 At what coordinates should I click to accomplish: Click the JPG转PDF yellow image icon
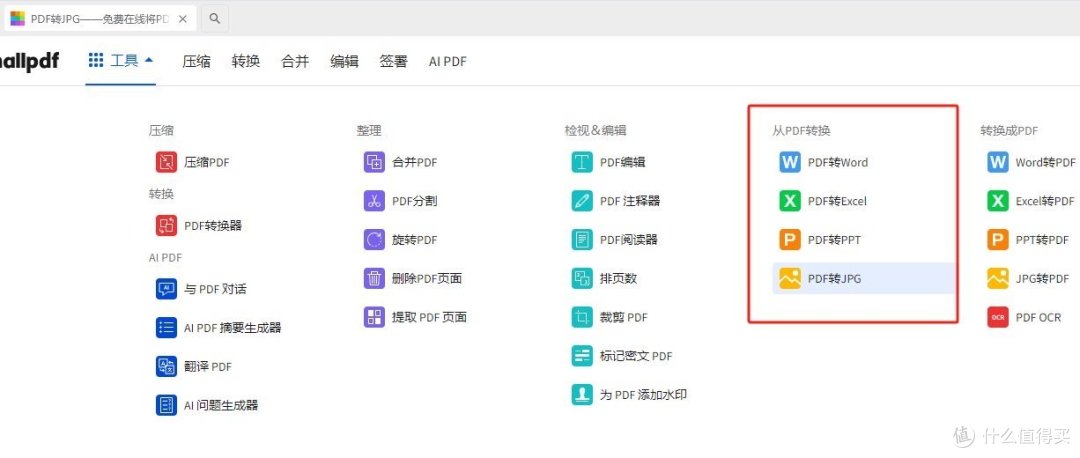pyautogui.click(x=998, y=278)
